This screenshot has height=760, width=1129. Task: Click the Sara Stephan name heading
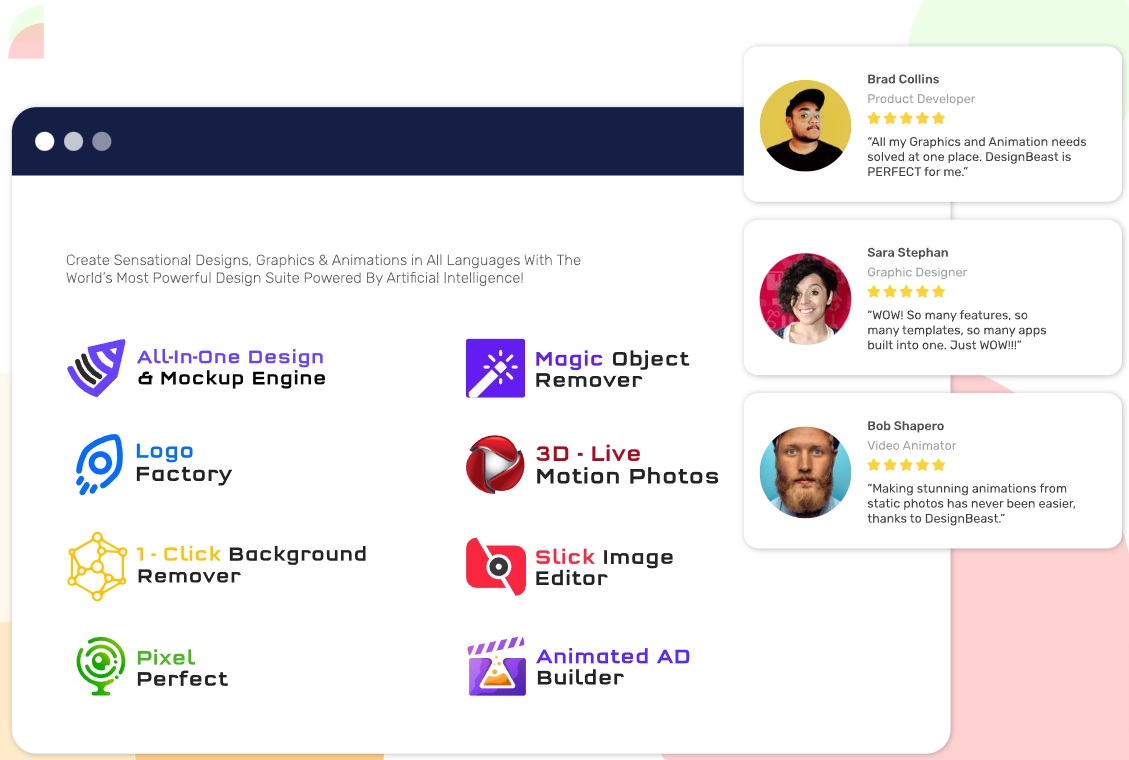coord(907,252)
